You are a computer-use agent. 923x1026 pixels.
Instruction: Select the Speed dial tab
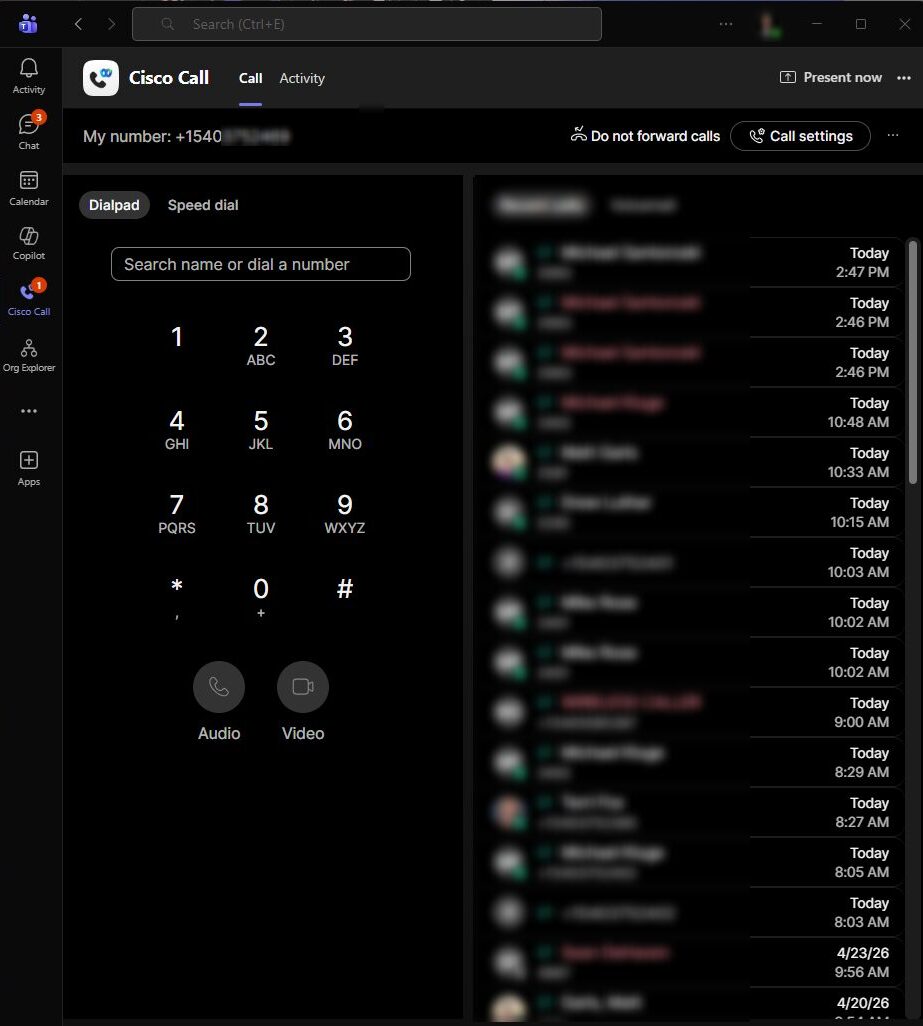click(x=203, y=205)
